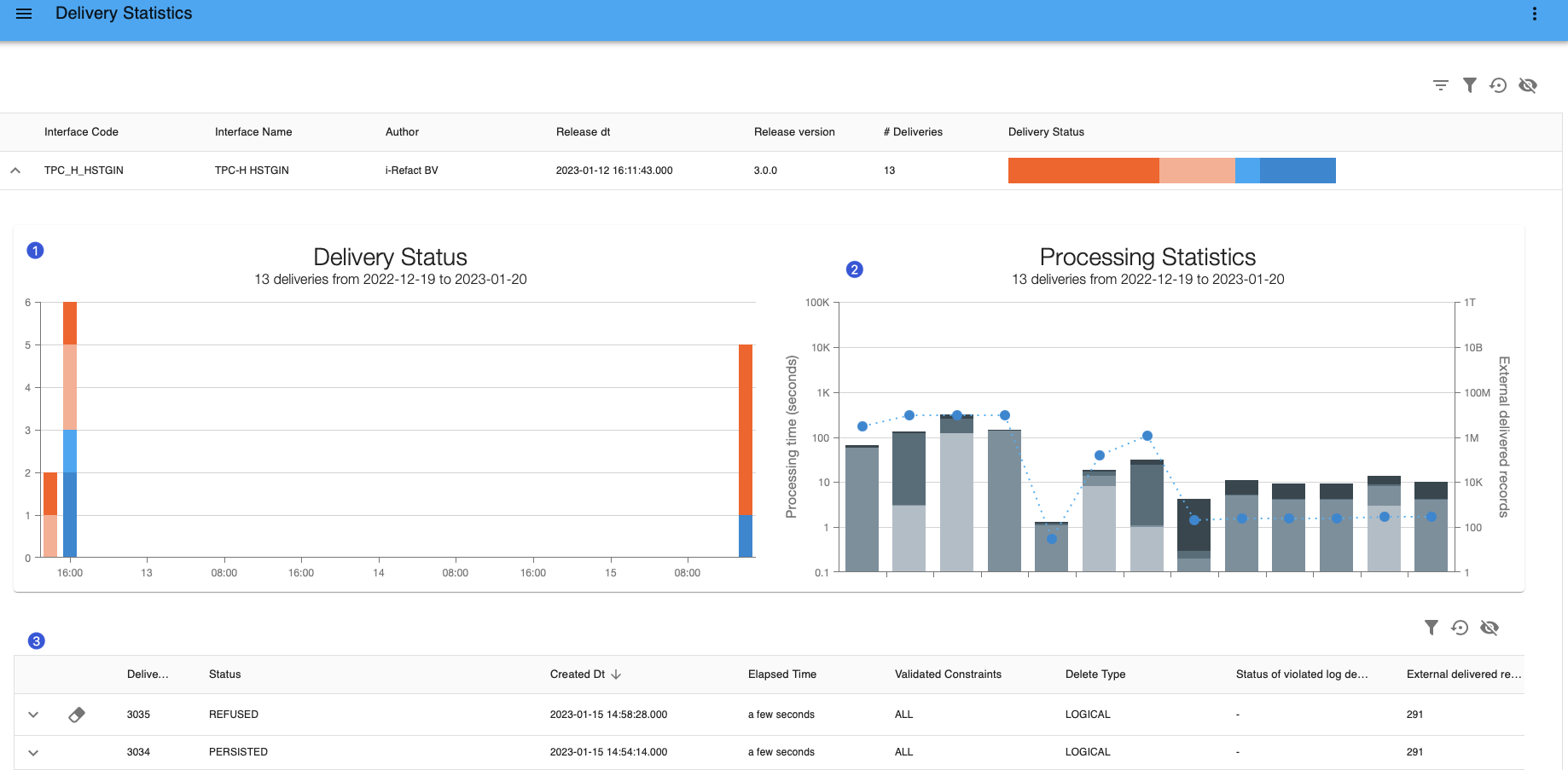Sort by Release version column

(794, 132)
